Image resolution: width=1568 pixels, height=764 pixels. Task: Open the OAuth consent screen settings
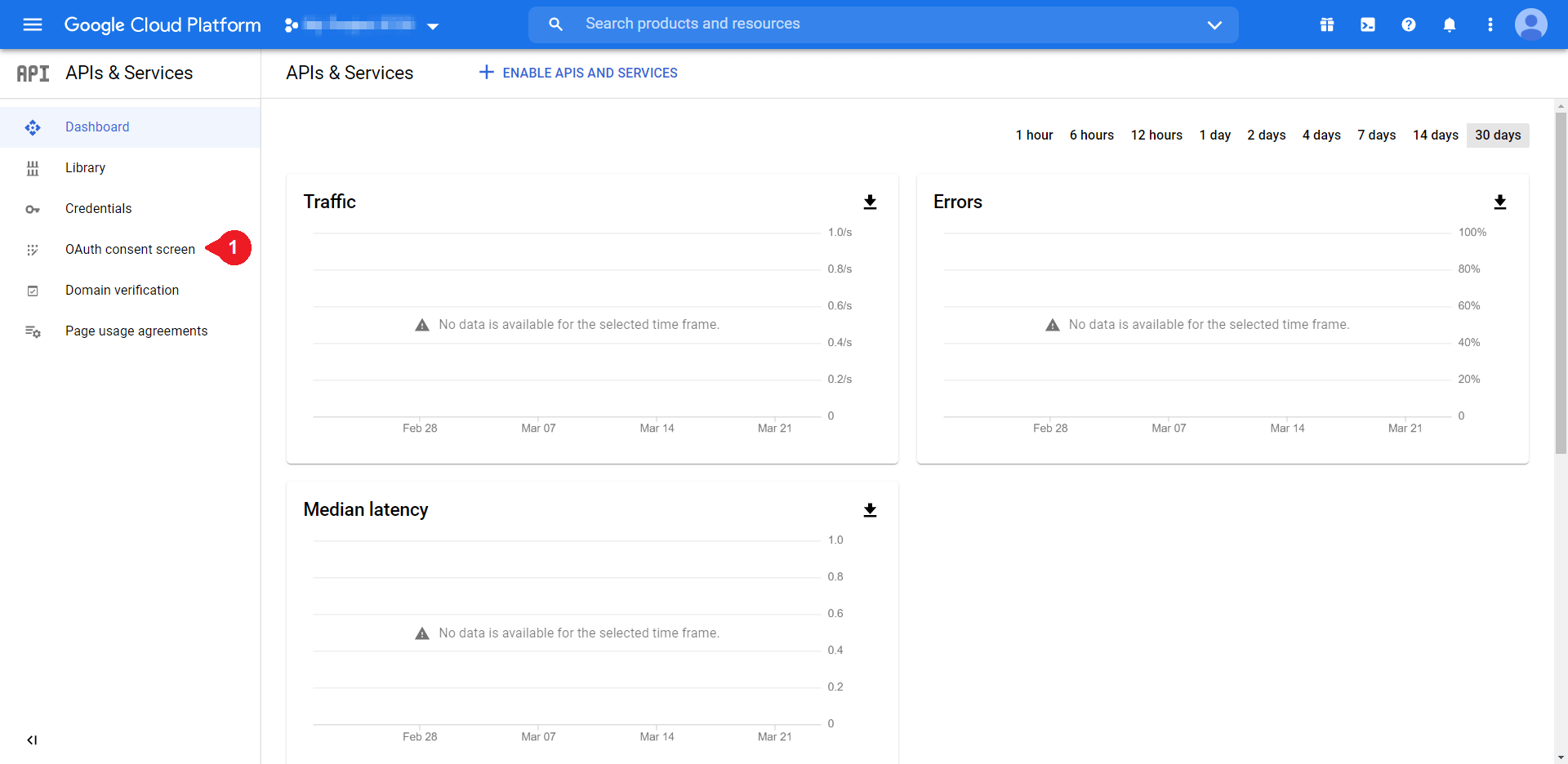coord(131,249)
